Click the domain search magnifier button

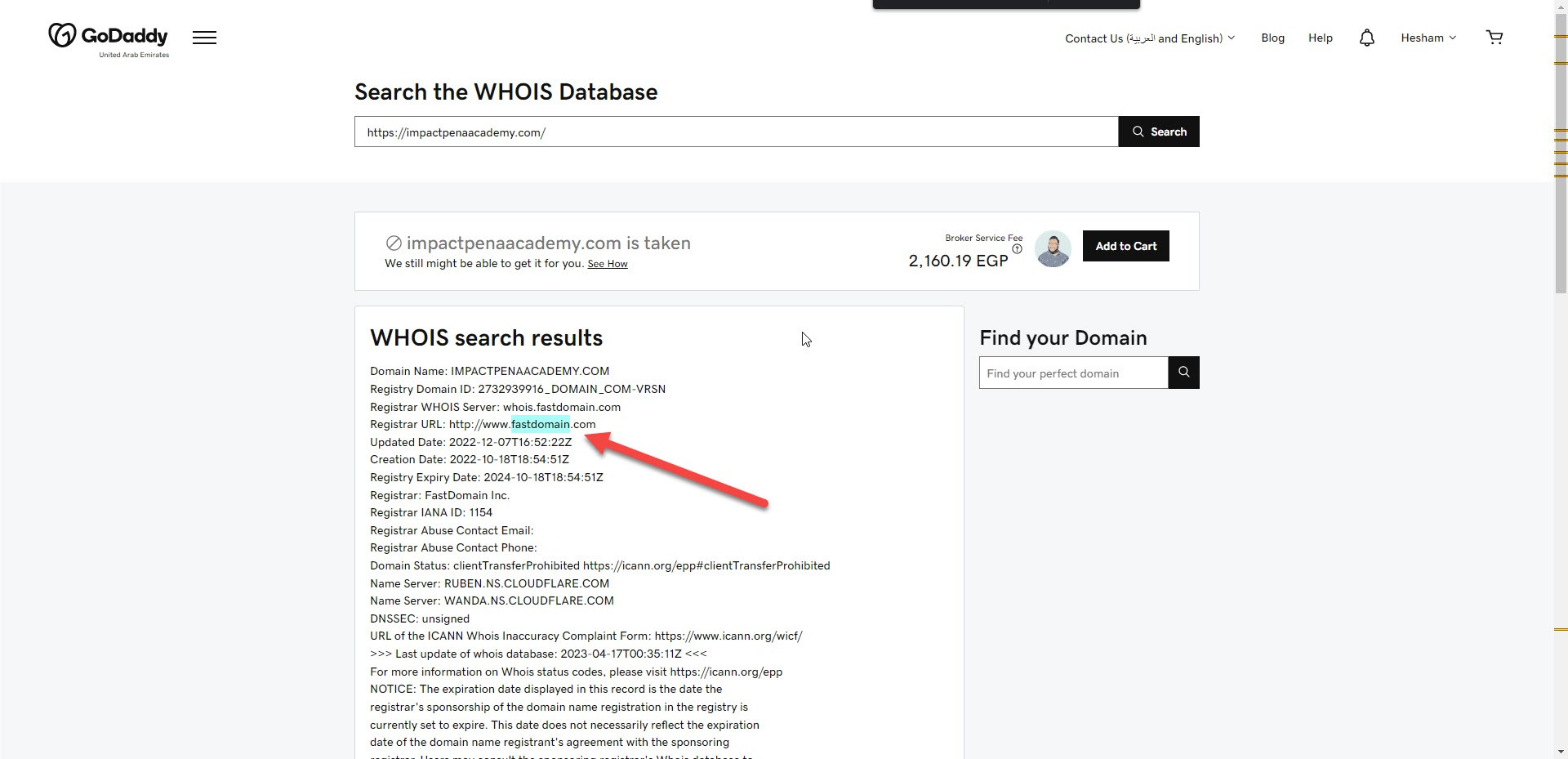click(x=1183, y=373)
